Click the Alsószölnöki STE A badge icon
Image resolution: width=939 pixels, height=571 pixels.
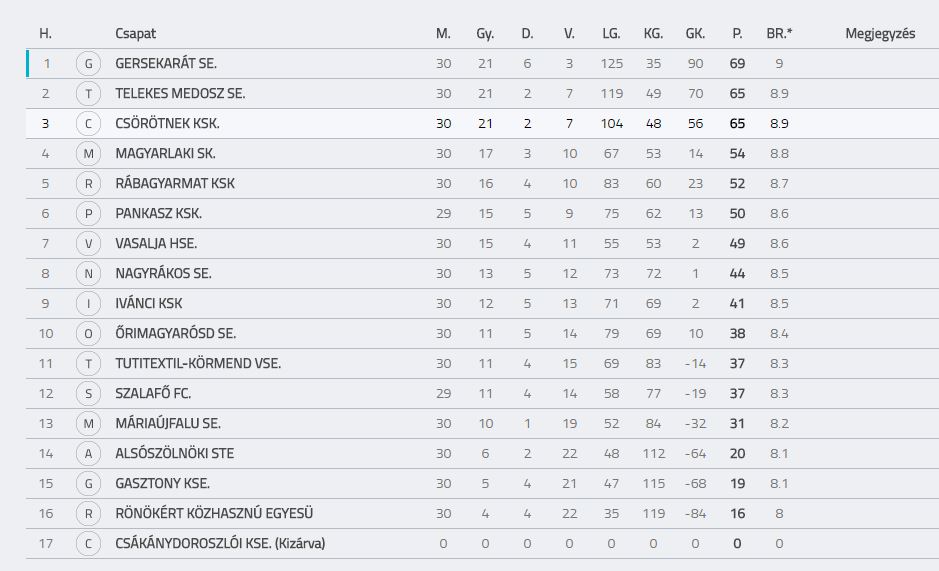(x=88, y=454)
